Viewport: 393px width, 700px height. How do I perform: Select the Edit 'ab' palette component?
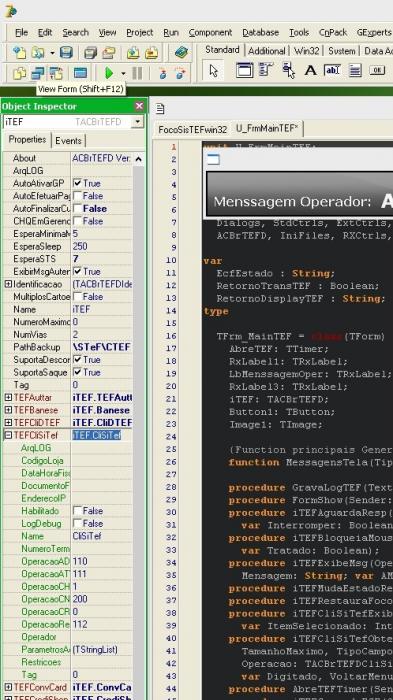click(x=332, y=70)
